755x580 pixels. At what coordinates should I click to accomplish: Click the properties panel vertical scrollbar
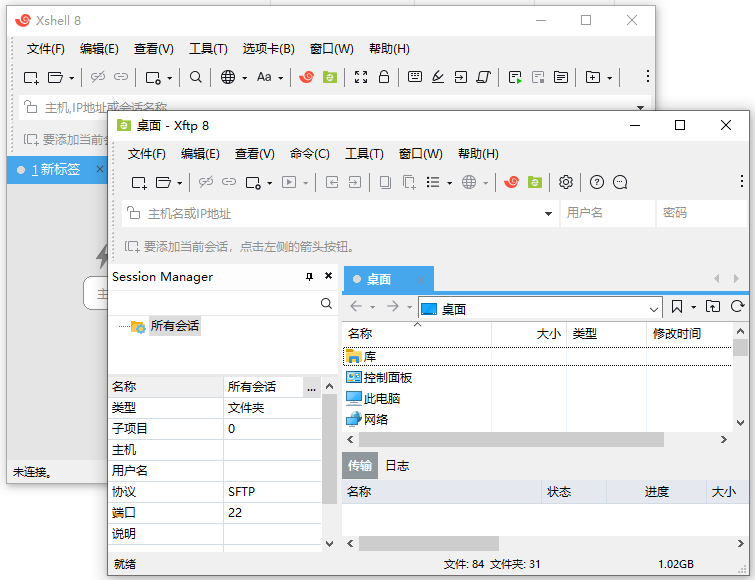(x=329, y=449)
